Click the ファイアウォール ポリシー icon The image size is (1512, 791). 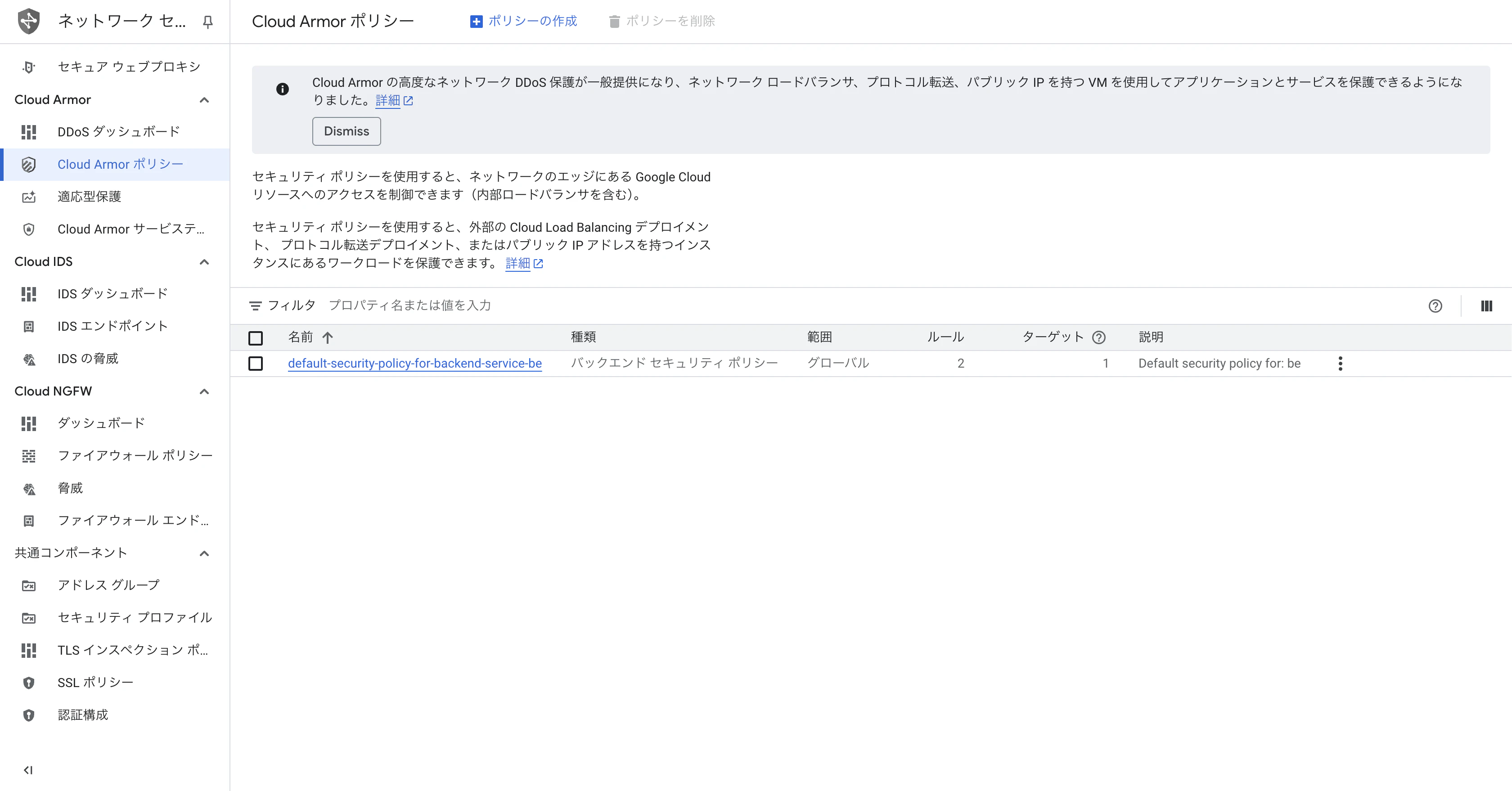(29, 456)
